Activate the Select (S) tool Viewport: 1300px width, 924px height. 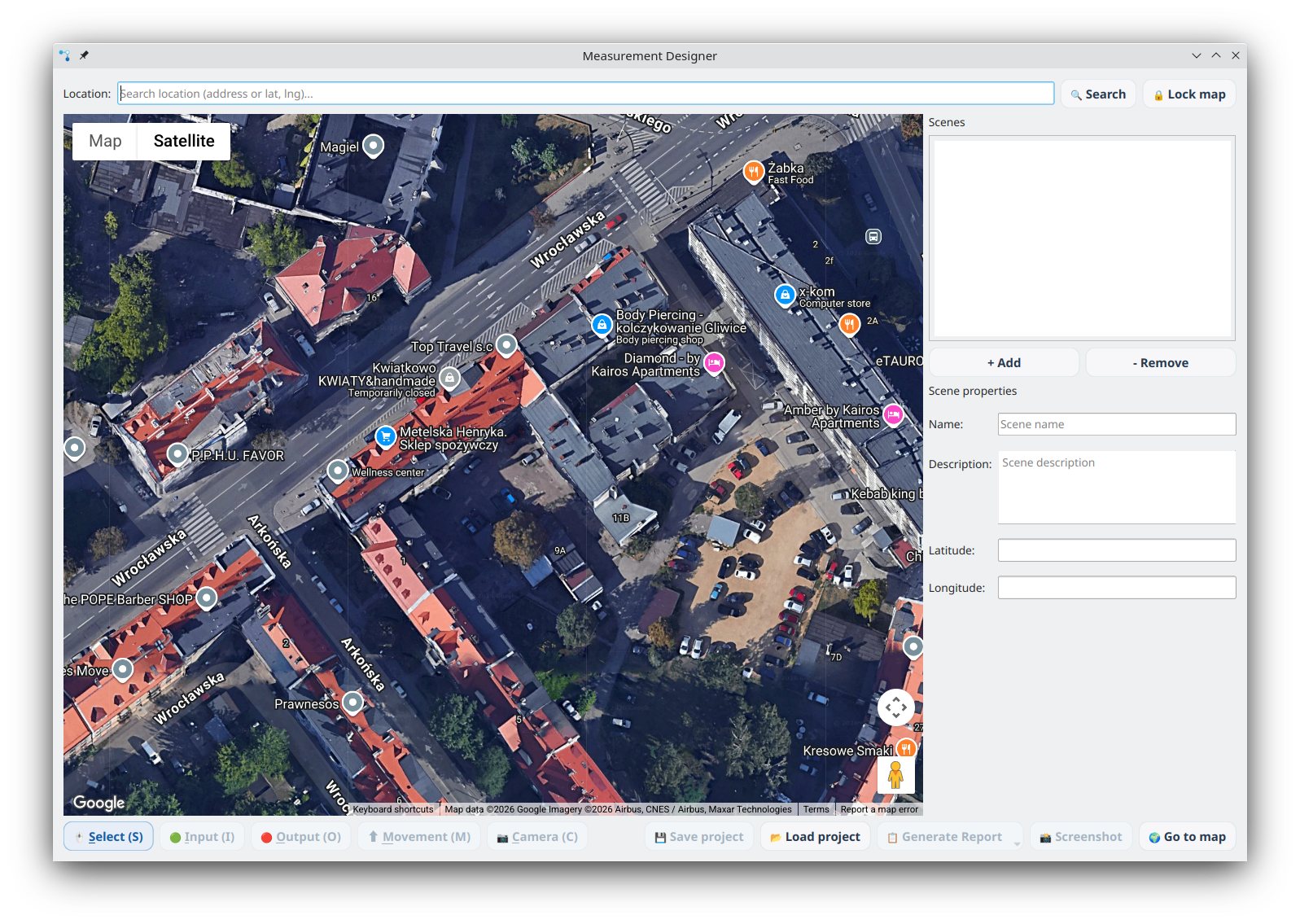(108, 836)
